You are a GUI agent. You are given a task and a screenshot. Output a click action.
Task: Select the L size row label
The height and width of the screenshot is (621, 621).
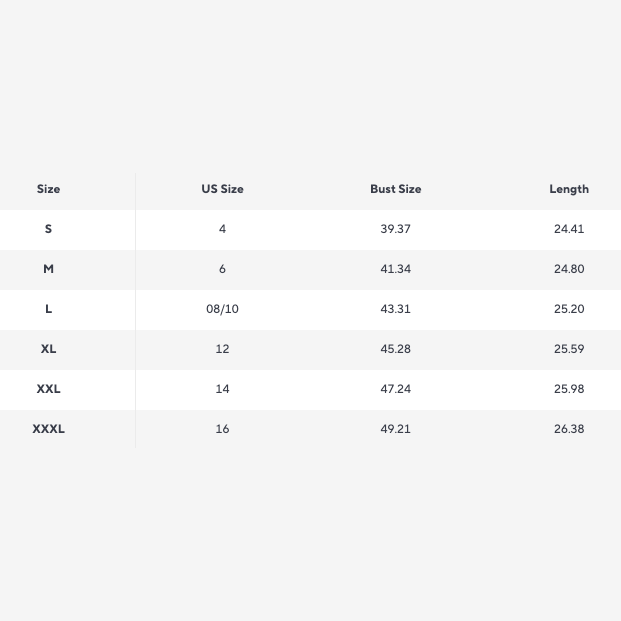[48, 309]
